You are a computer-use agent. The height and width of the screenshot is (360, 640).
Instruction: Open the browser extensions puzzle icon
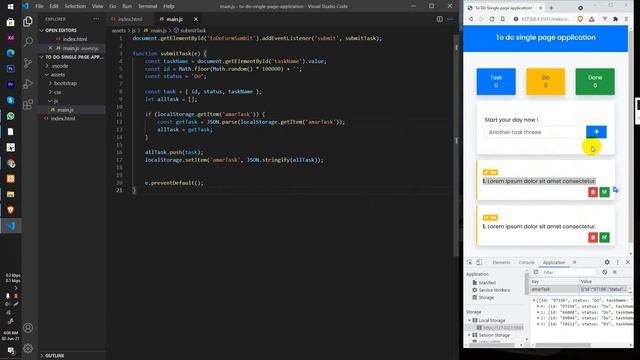[616, 19]
